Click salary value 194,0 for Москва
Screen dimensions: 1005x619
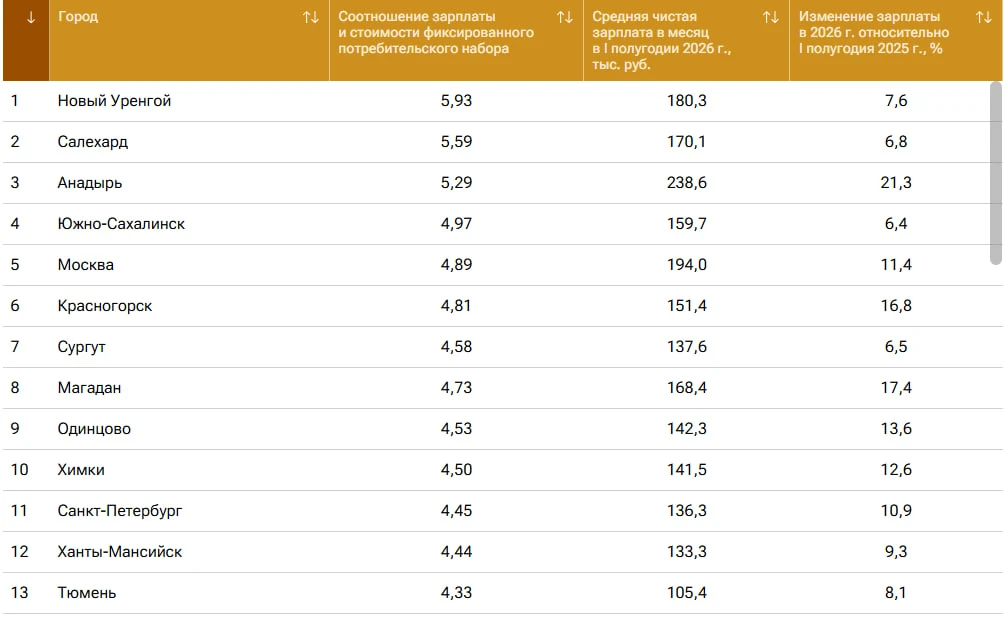point(686,265)
